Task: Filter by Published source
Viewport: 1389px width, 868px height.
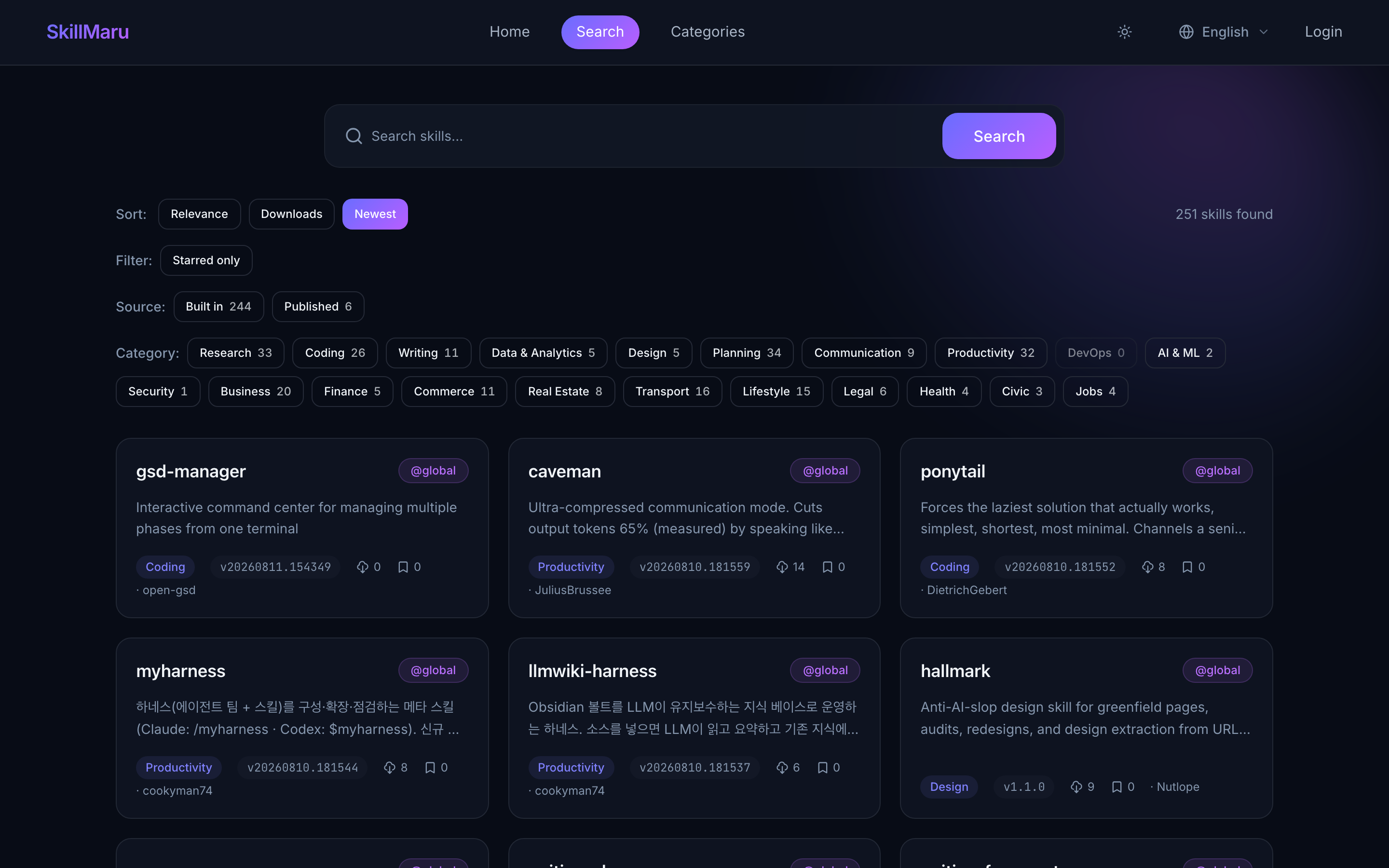Action: pyautogui.click(x=318, y=307)
